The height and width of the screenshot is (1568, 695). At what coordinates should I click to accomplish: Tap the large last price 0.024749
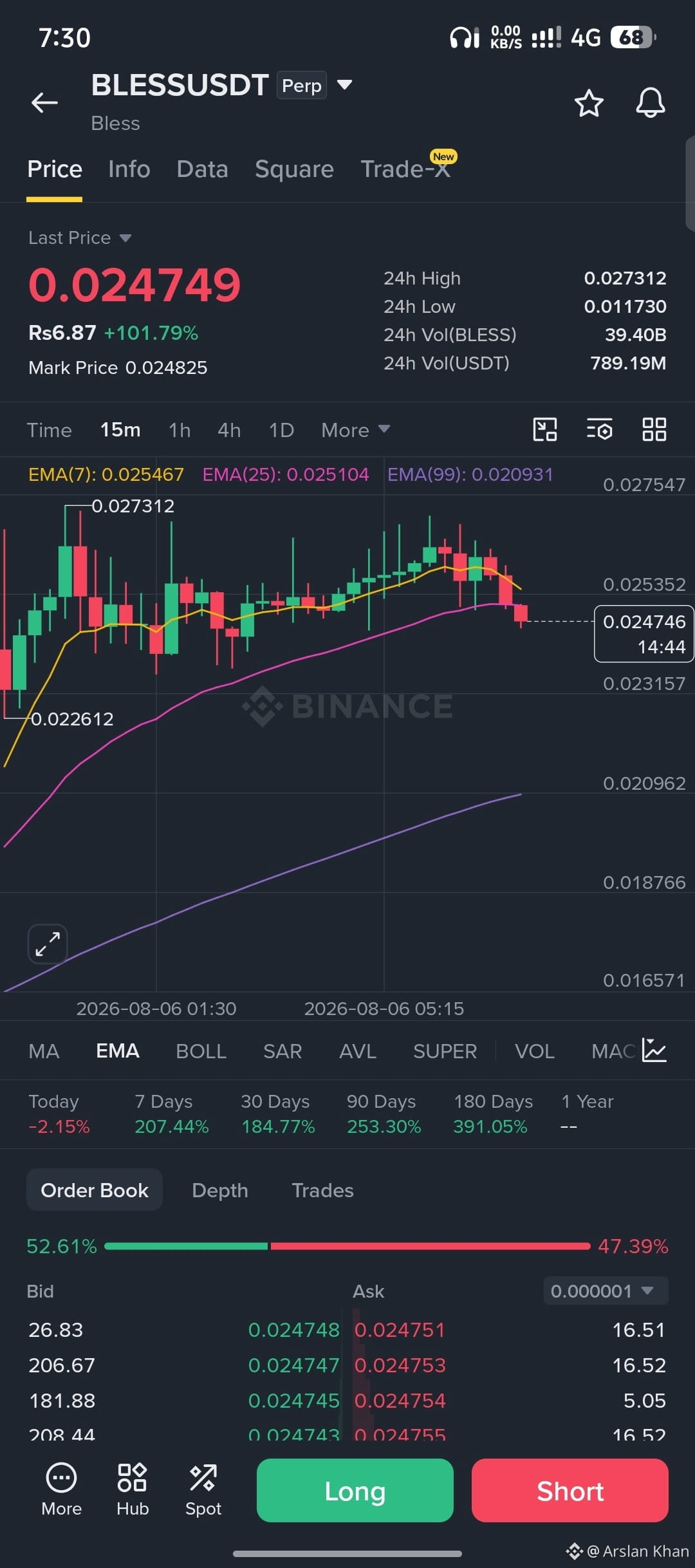pyautogui.click(x=134, y=285)
